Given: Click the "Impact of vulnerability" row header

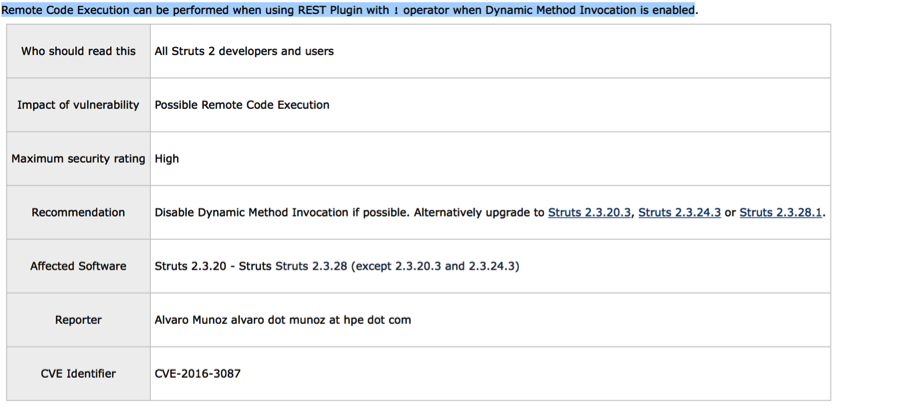Looking at the screenshot, I should click(x=78, y=105).
